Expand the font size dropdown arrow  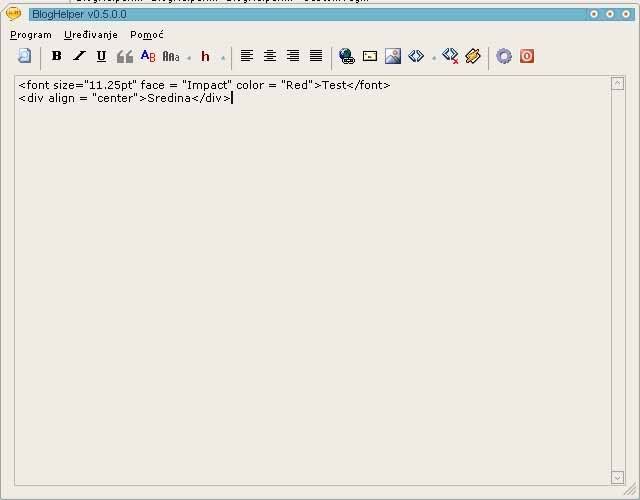click(x=189, y=58)
